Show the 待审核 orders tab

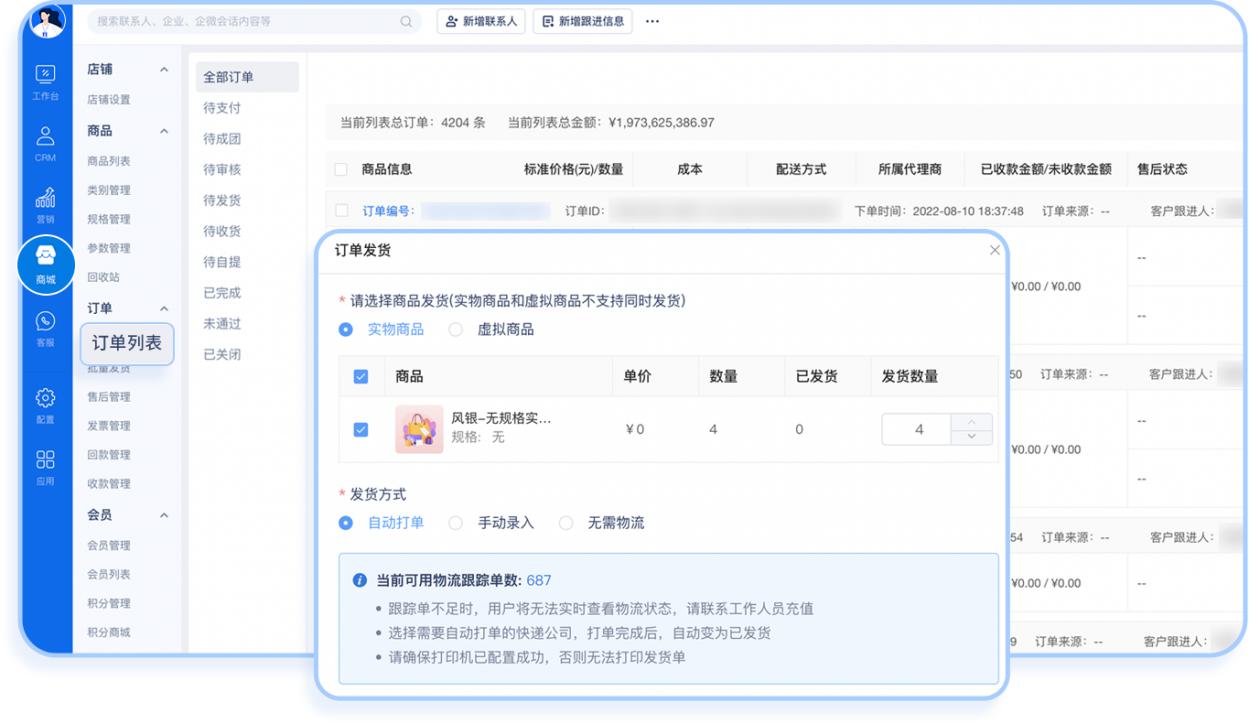point(222,170)
